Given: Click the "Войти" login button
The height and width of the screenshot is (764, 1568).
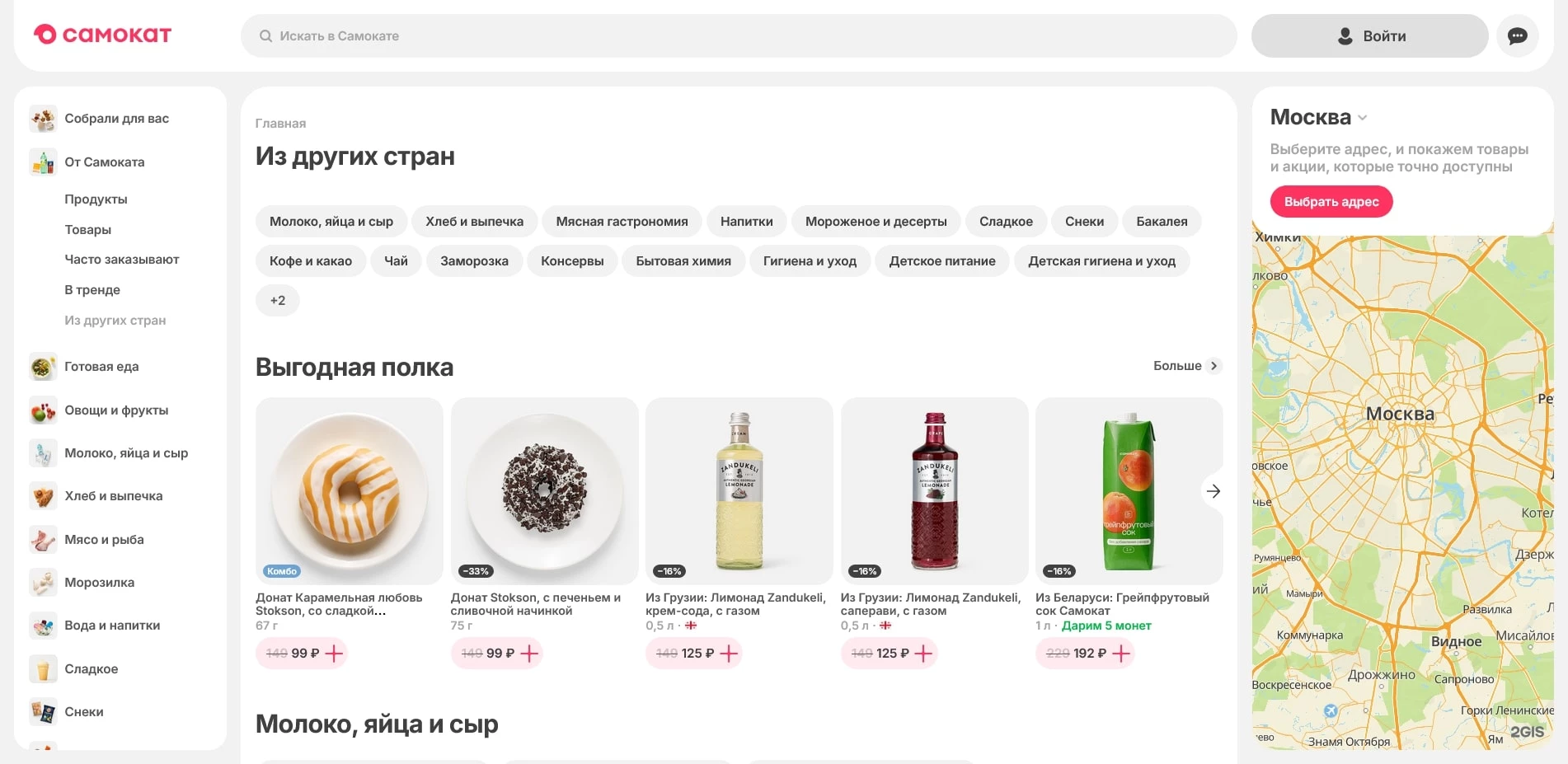Looking at the screenshot, I should point(1369,35).
